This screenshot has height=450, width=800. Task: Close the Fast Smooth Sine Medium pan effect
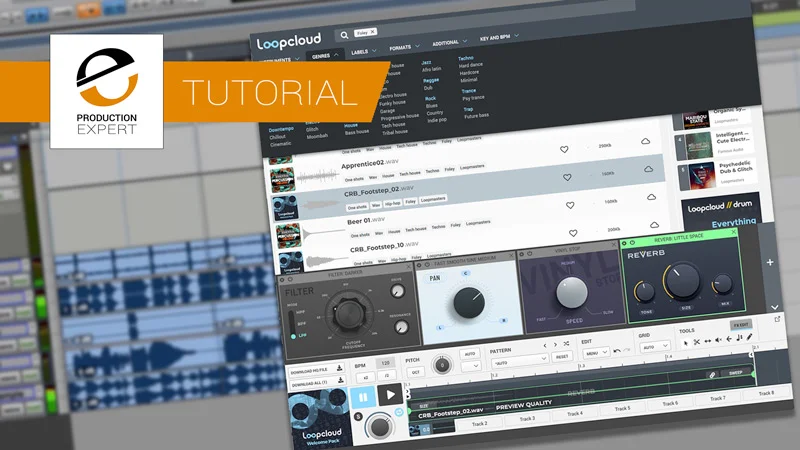[x=511, y=255]
